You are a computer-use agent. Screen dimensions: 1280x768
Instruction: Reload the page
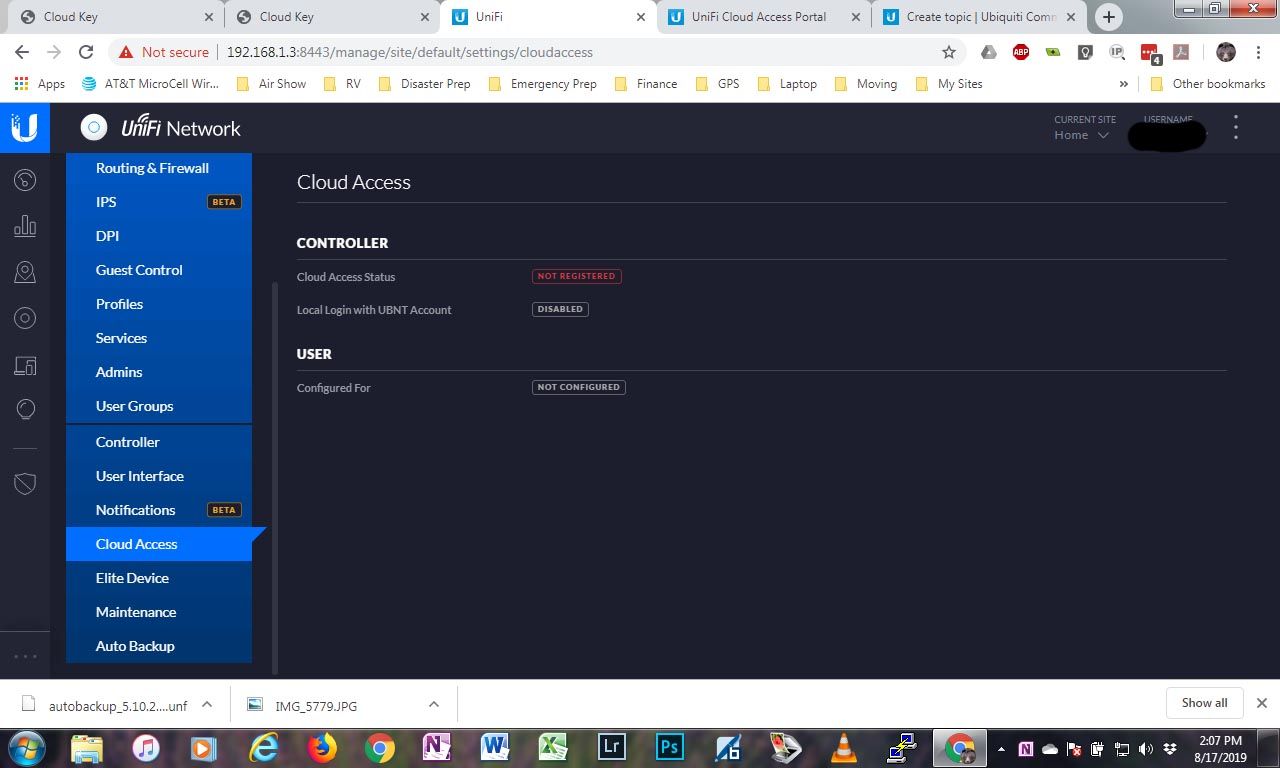coord(86,52)
